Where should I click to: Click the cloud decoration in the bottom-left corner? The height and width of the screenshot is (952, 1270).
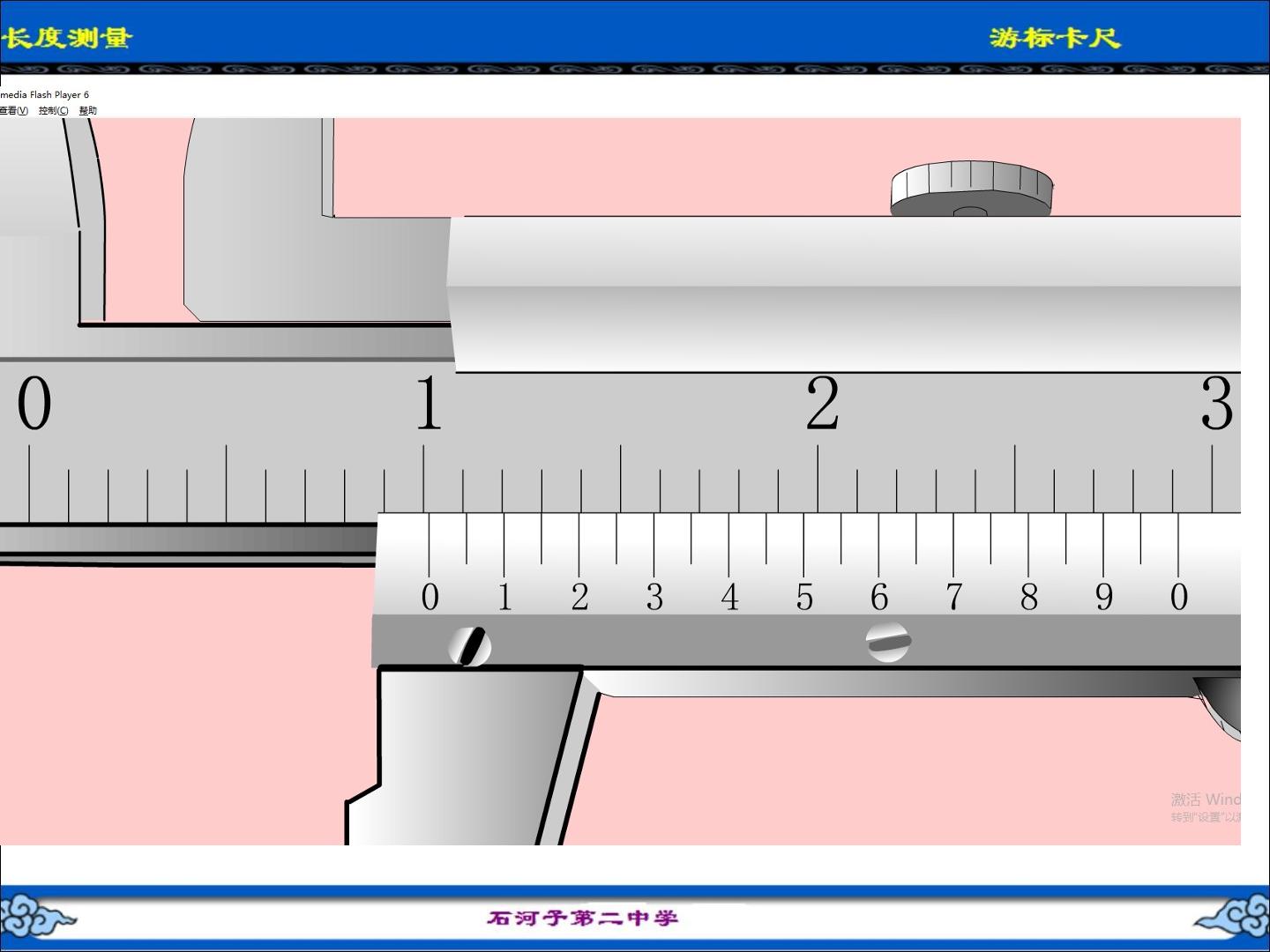click(x=37, y=917)
